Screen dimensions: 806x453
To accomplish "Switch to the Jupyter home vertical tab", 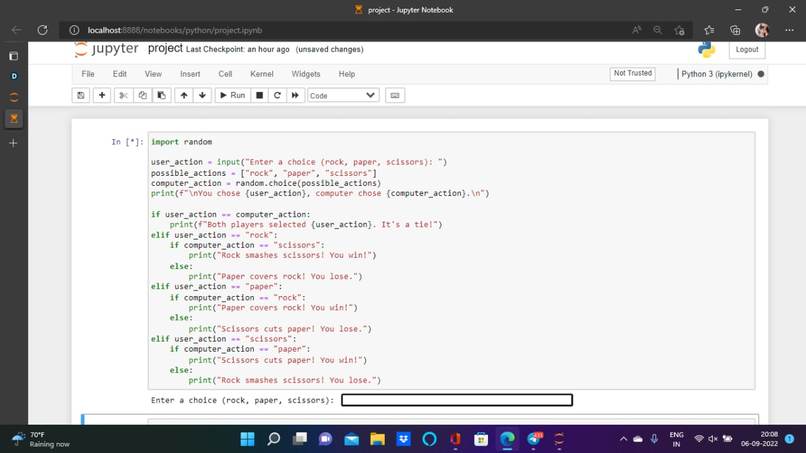I will [14, 97].
